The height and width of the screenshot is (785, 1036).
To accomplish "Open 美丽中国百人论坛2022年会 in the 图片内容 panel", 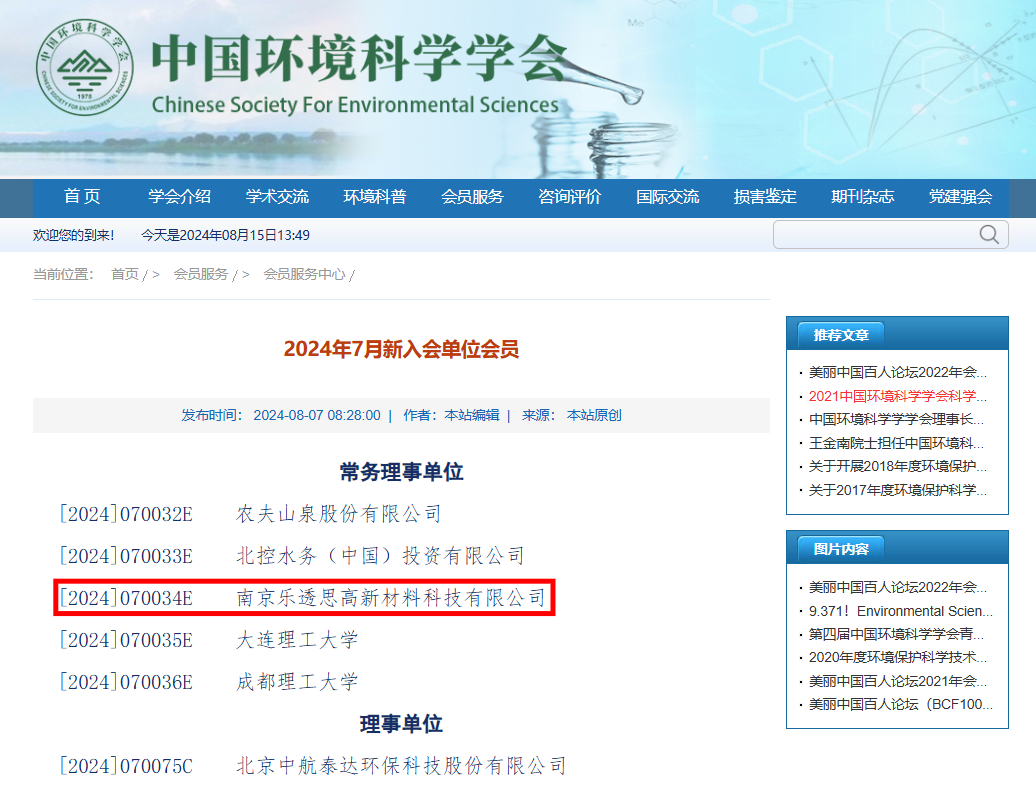I will pos(898,587).
